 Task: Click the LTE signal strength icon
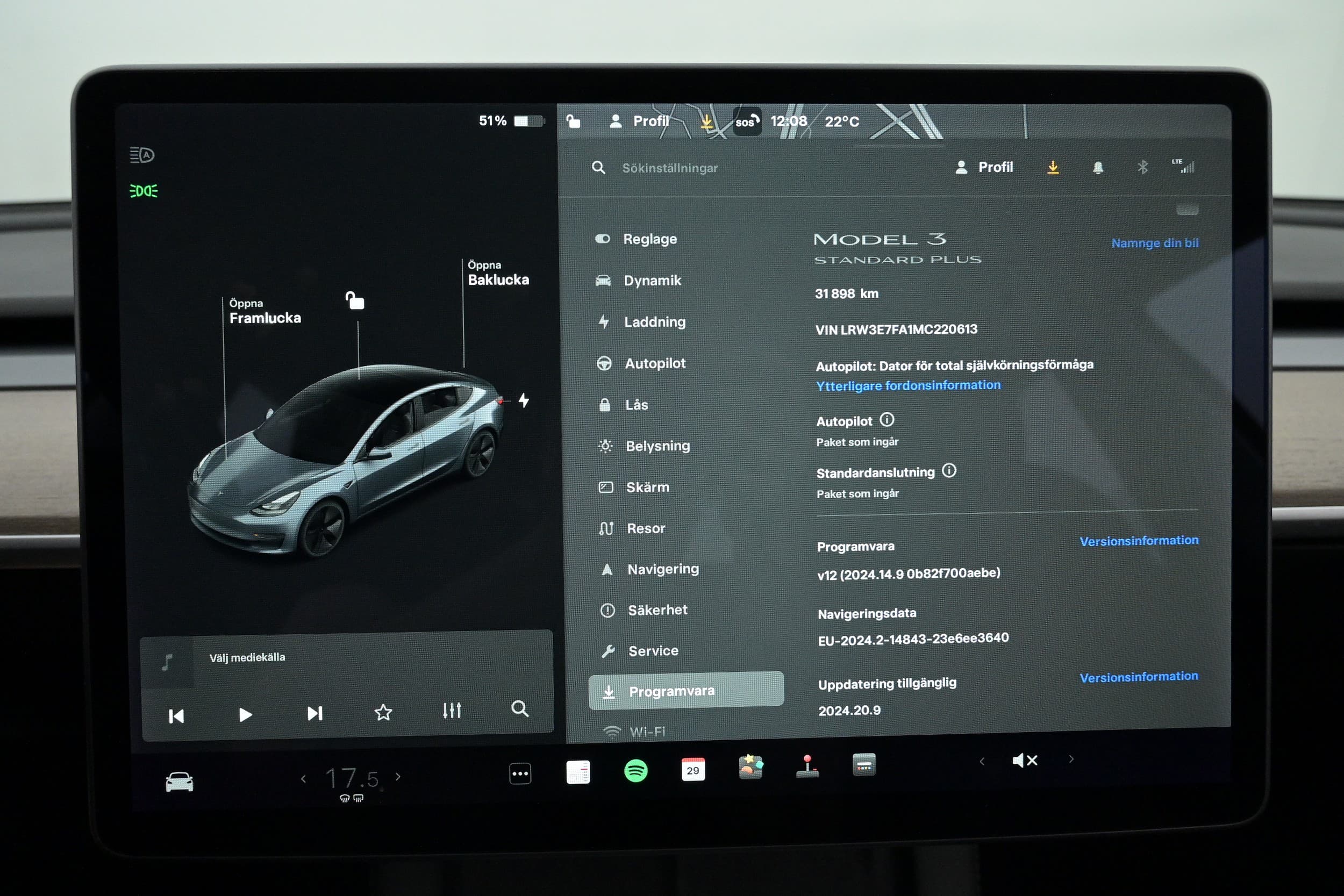click(x=1183, y=166)
